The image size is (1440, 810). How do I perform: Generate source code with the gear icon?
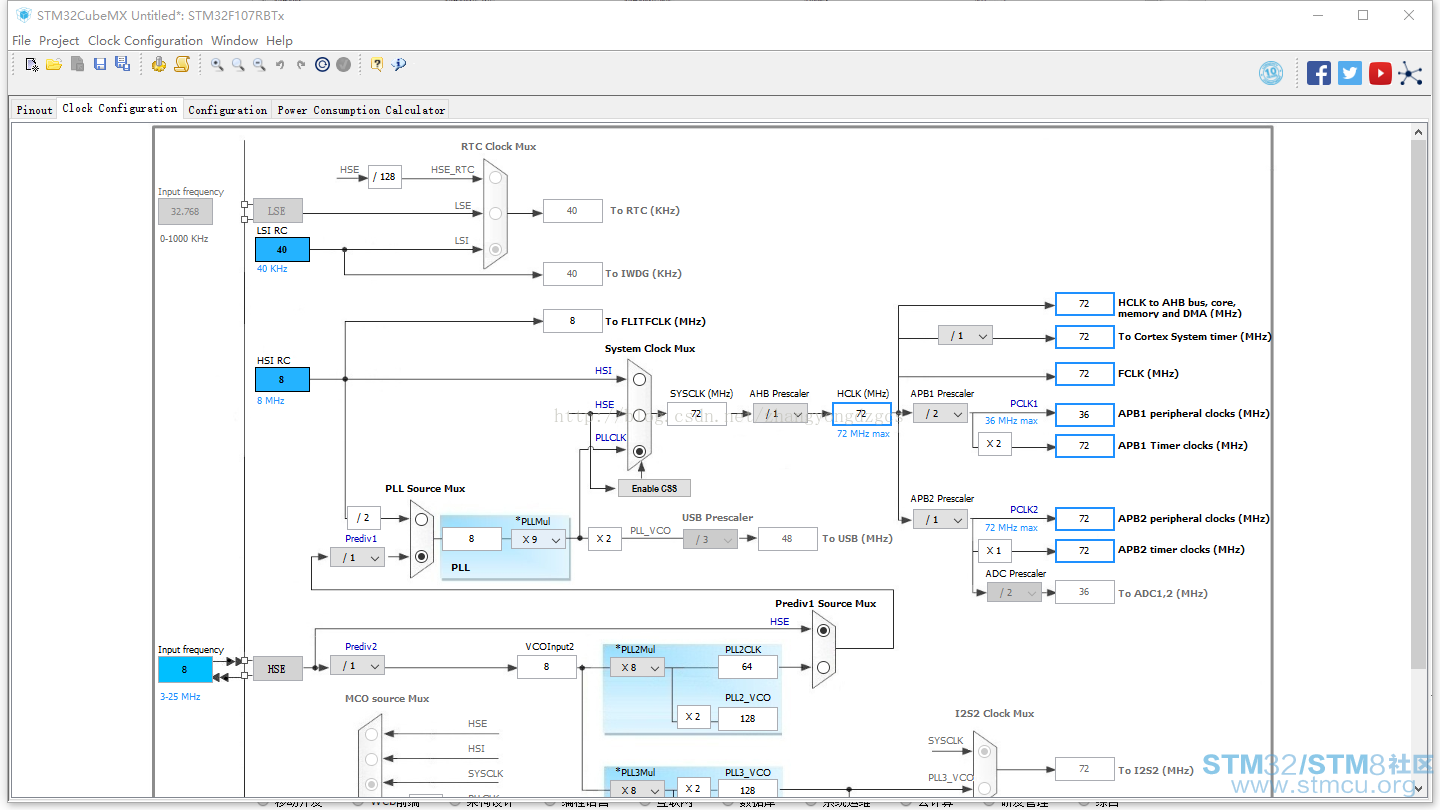159,64
